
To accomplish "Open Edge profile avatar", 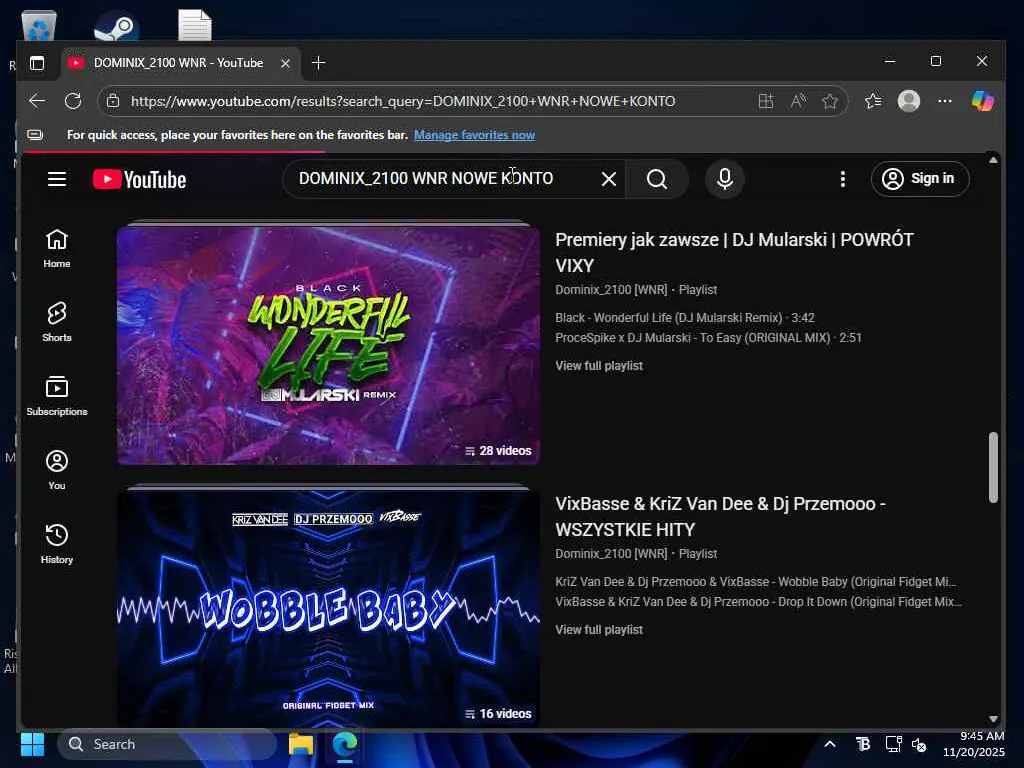I will pyautogui.click(x=909, y=101).
